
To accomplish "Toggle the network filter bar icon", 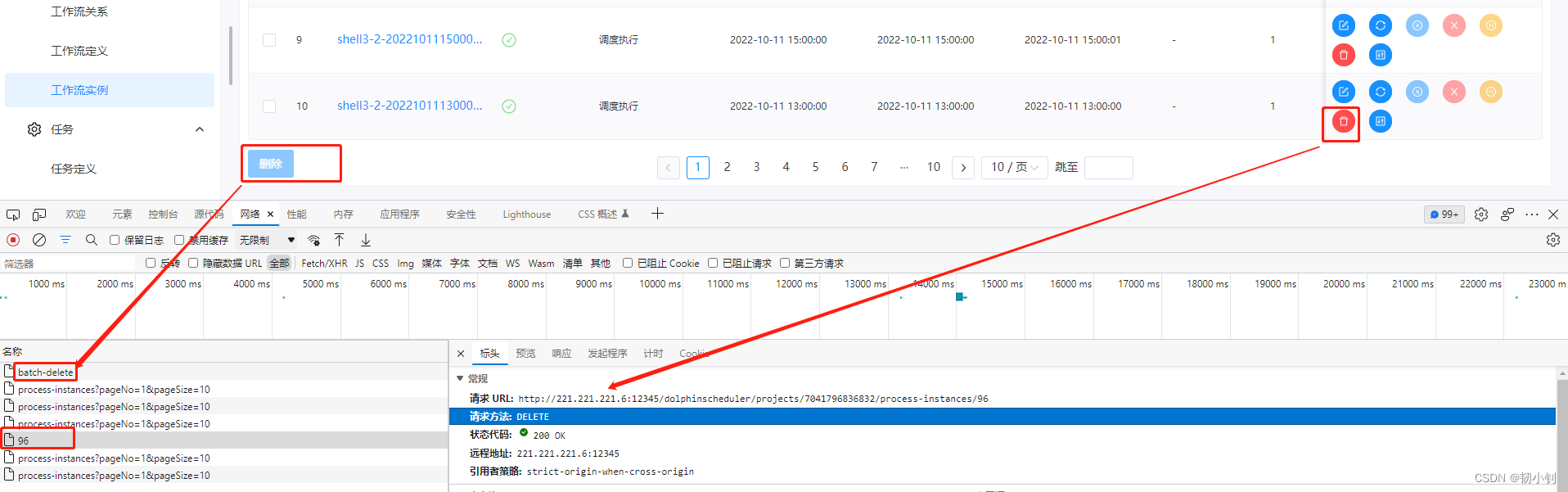I will click(x=65, y=240).
